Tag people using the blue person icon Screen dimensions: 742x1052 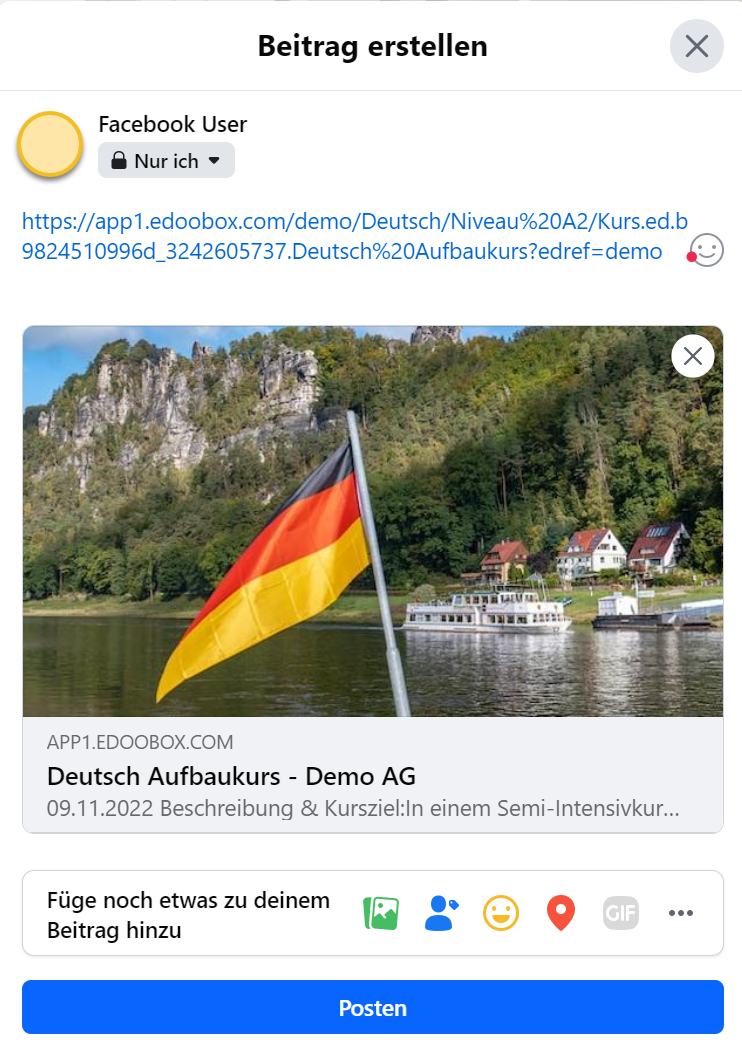click(441, 913)
